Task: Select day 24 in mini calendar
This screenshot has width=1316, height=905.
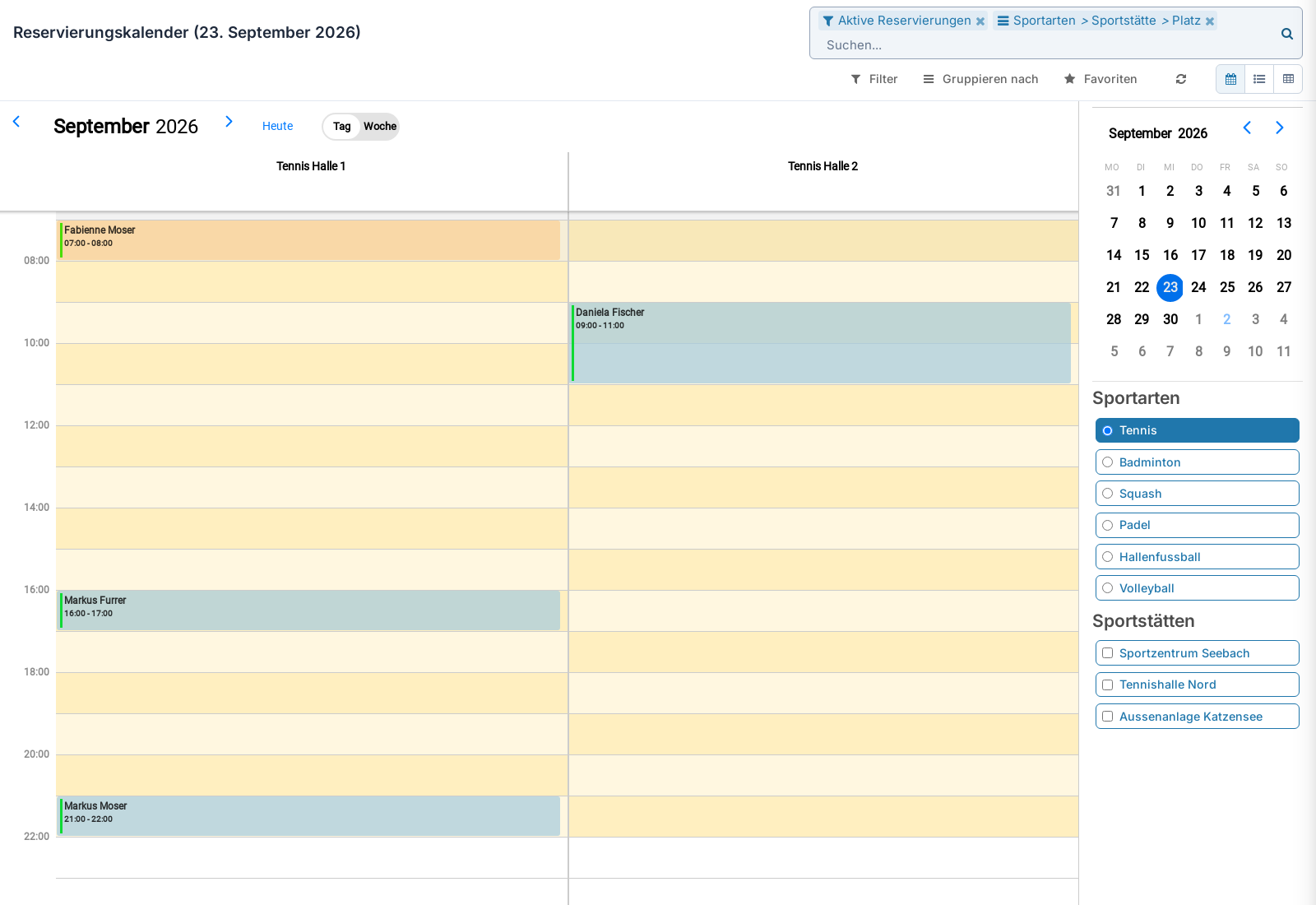Action: click(1198, 287)
